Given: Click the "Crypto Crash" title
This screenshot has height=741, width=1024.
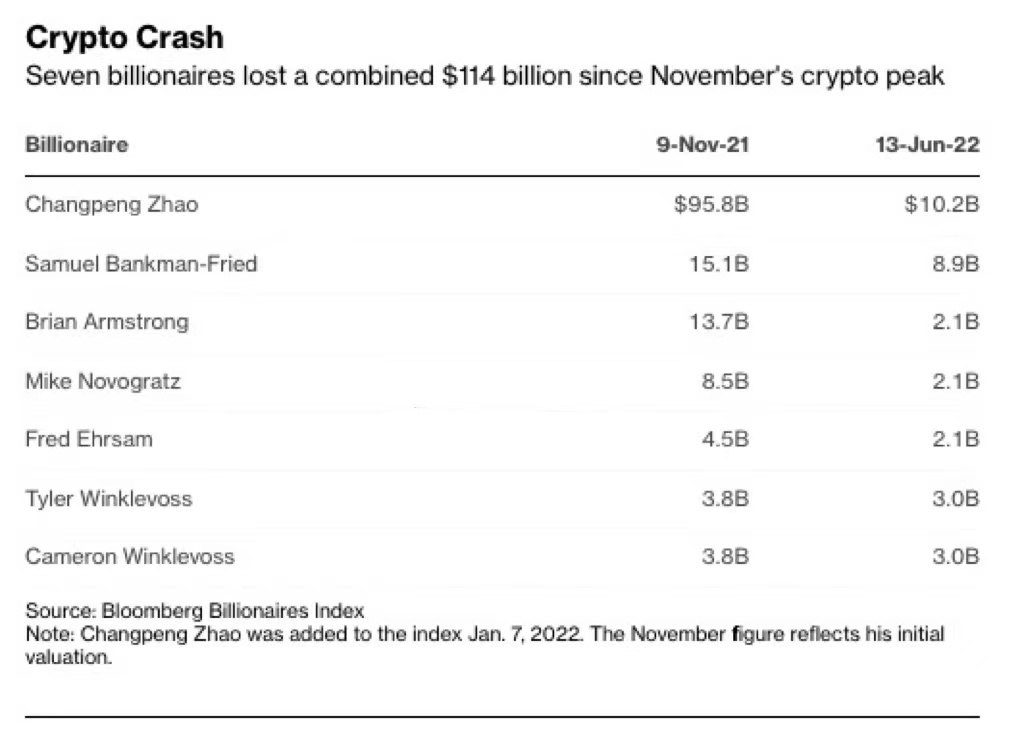Looking at the screenshot, I should [x=124, y=38].
